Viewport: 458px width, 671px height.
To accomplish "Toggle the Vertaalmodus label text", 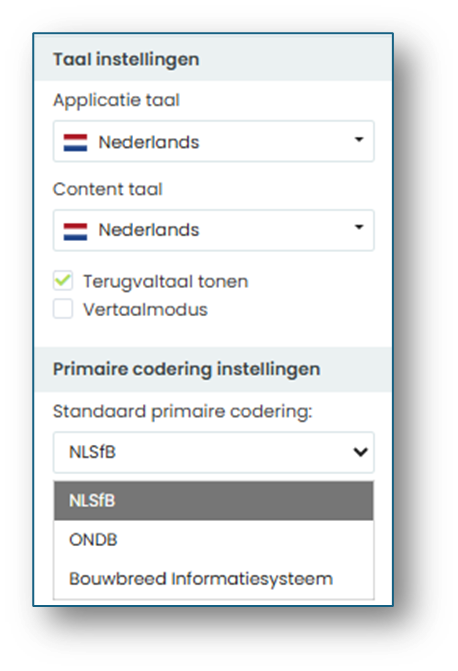I will (146, 309).
